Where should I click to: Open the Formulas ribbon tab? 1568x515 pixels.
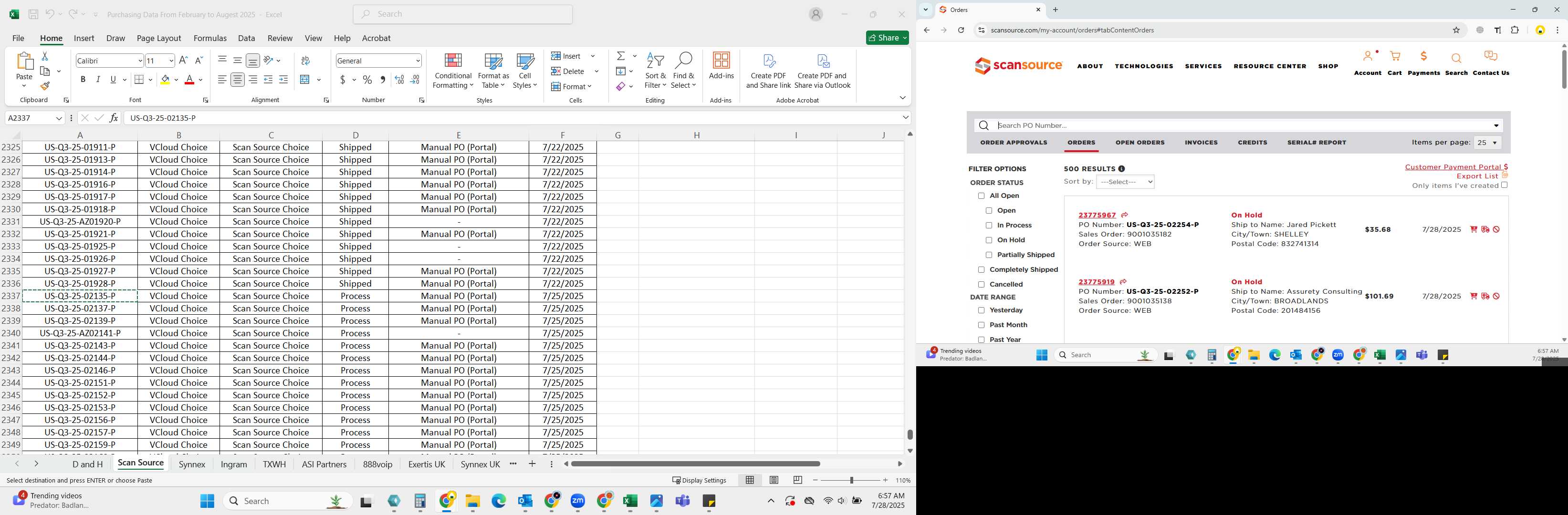pyautogui.click(x=210, y=38)
